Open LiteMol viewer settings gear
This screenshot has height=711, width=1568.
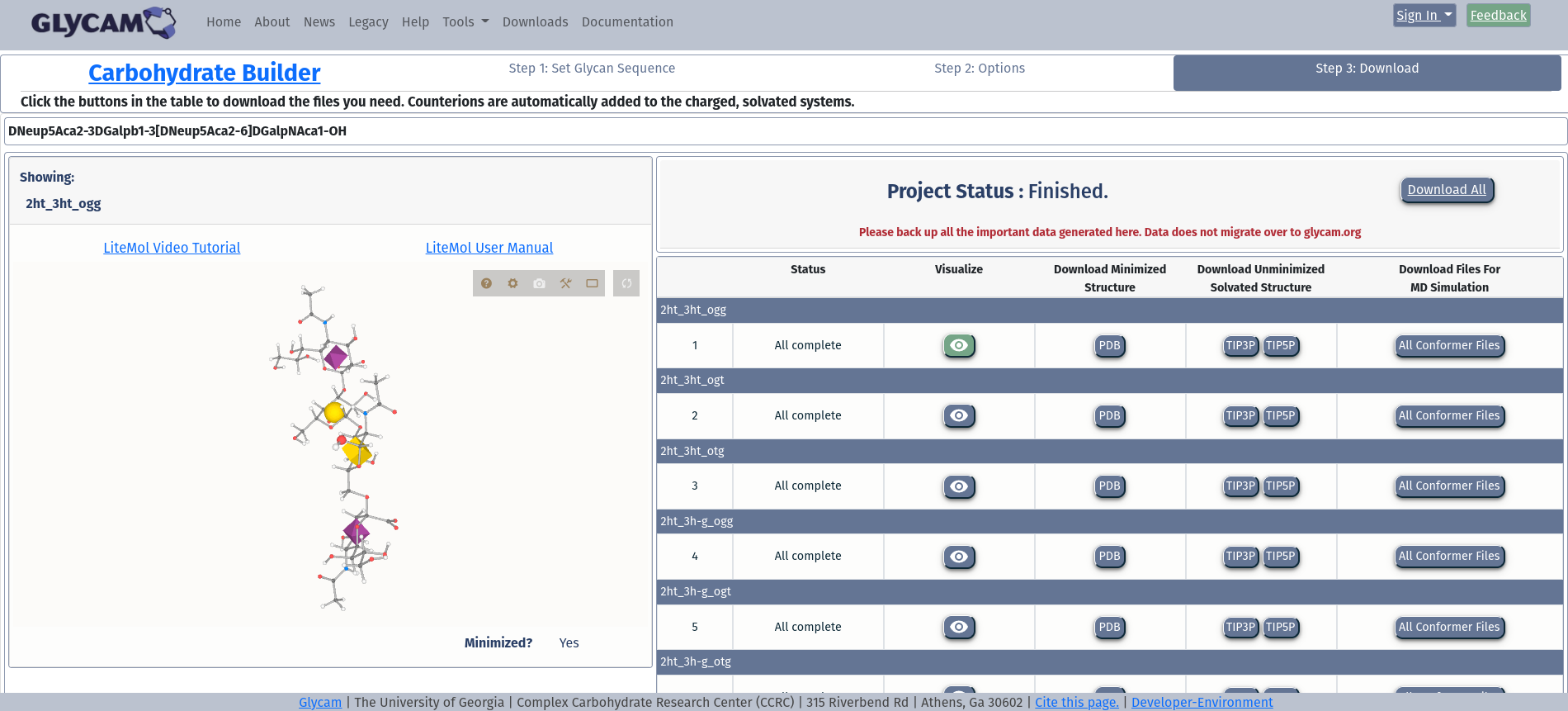pyautogui.click(x=512, y=283)
